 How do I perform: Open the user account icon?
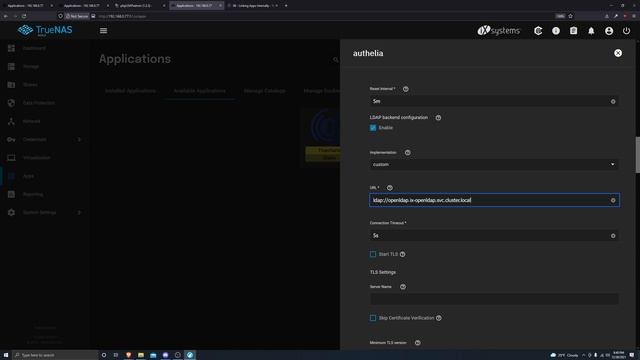[609, 31]
